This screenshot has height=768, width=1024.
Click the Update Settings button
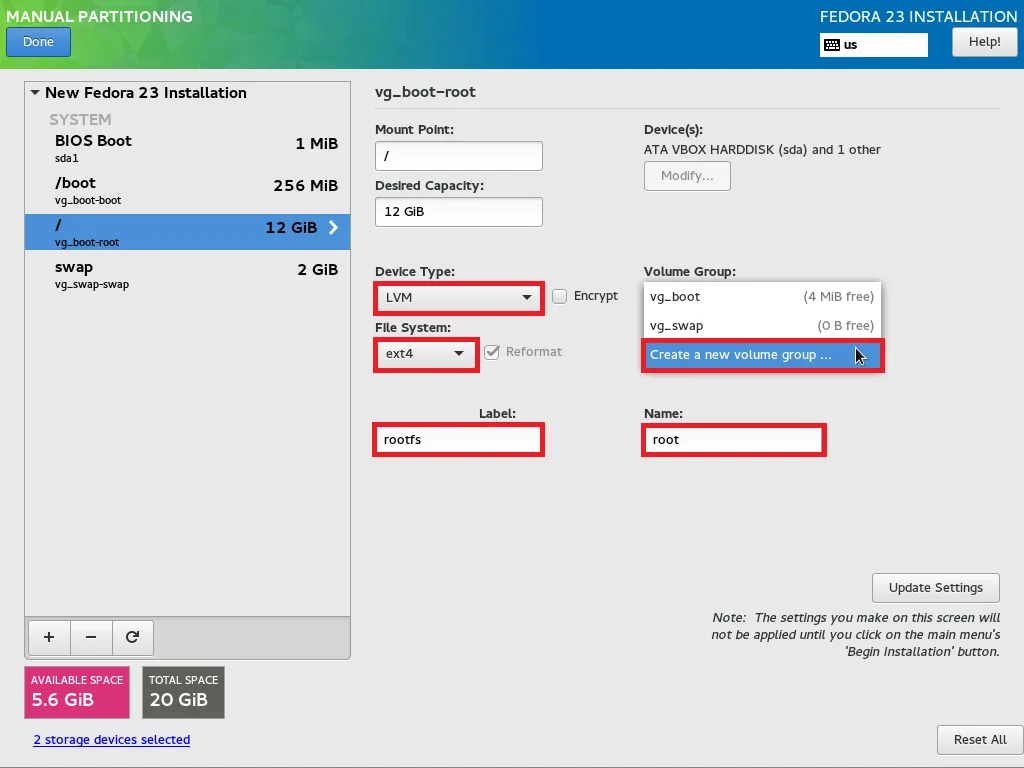coord(935,588)
